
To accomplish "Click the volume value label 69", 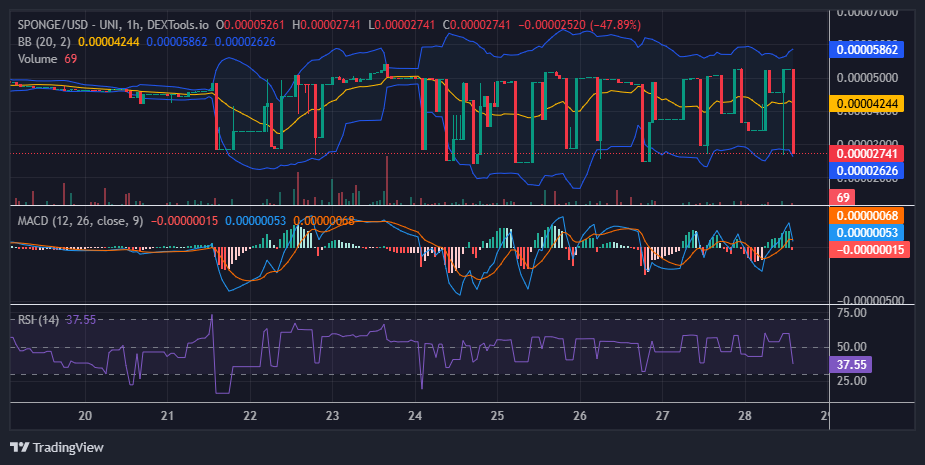I will tap(843, 197).
